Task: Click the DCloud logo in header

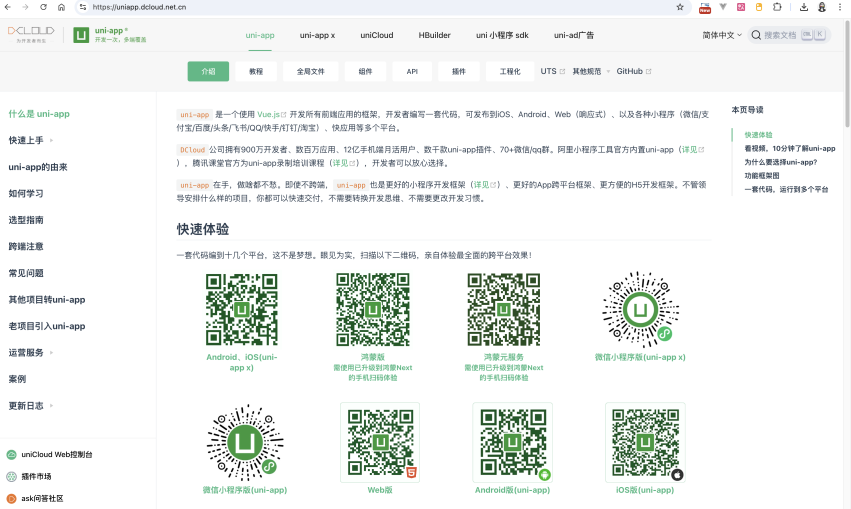Action: (32, 34)
